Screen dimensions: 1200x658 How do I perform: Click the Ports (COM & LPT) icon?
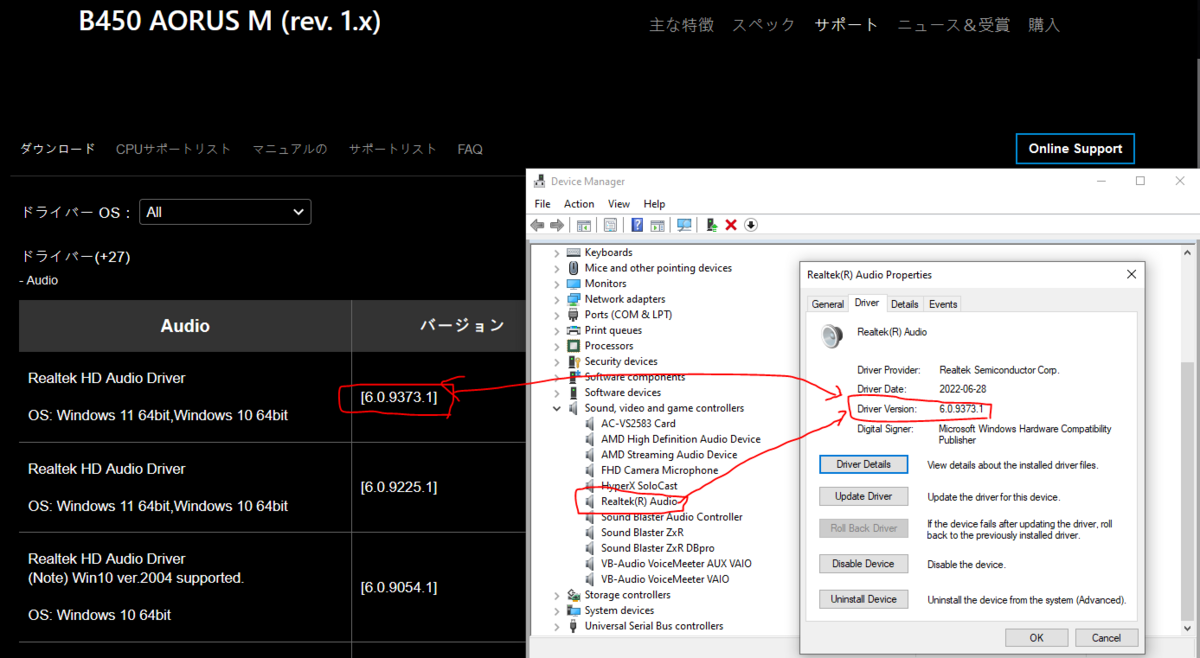point(574,314)
